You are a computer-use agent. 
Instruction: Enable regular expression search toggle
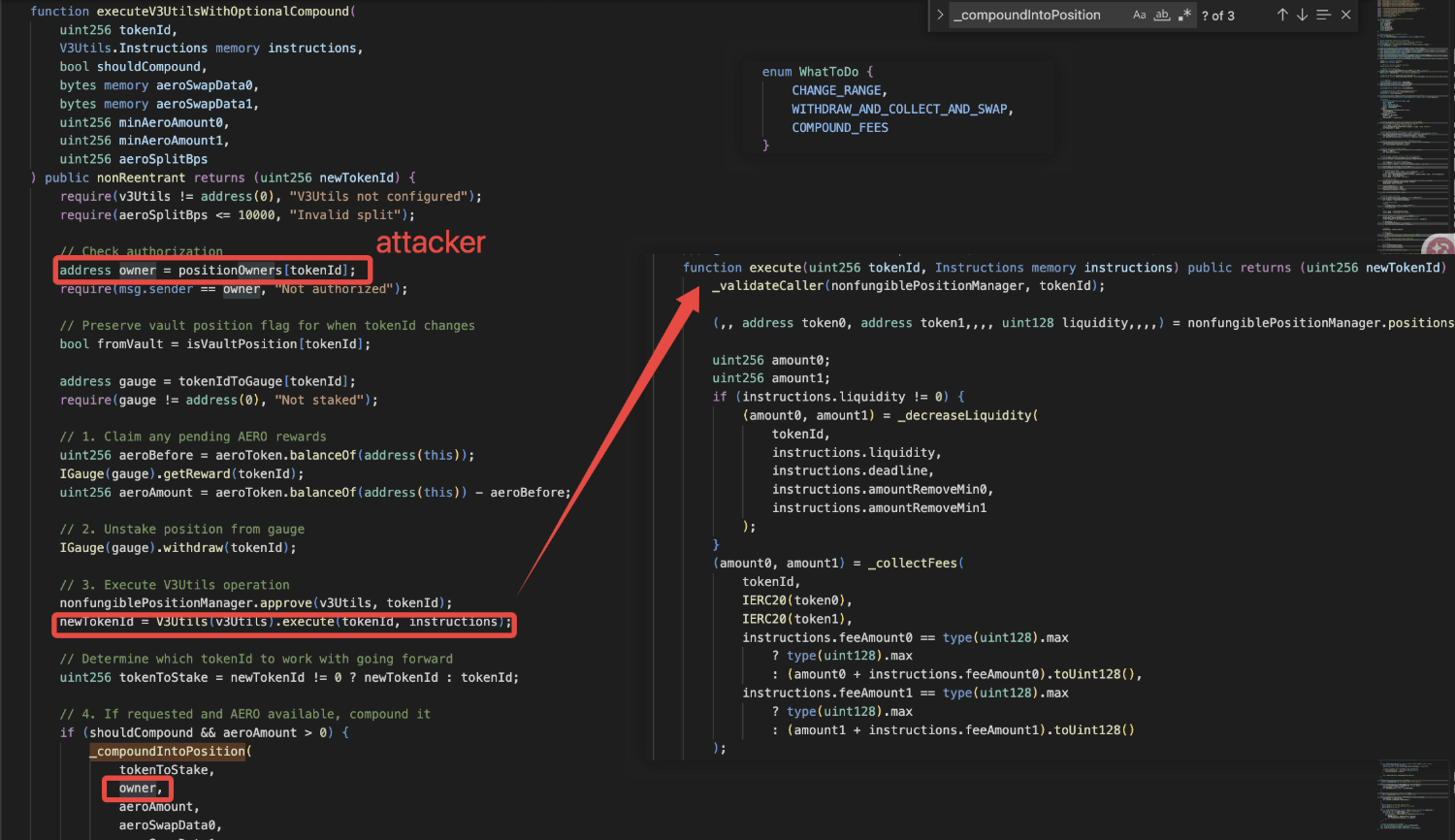[1184, 15]
